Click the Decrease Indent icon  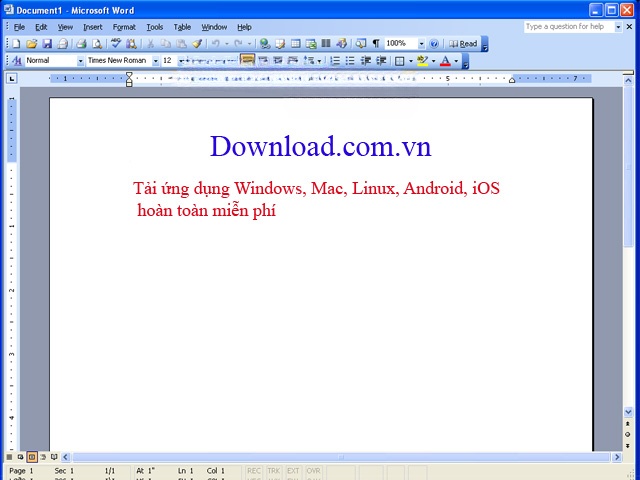point(366,61)
